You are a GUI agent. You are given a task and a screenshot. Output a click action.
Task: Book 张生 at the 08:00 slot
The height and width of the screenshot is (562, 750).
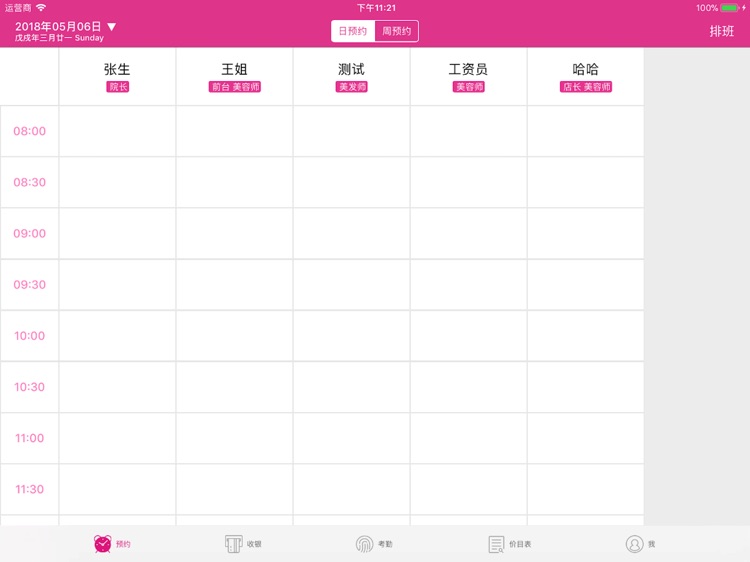(117, 131)
